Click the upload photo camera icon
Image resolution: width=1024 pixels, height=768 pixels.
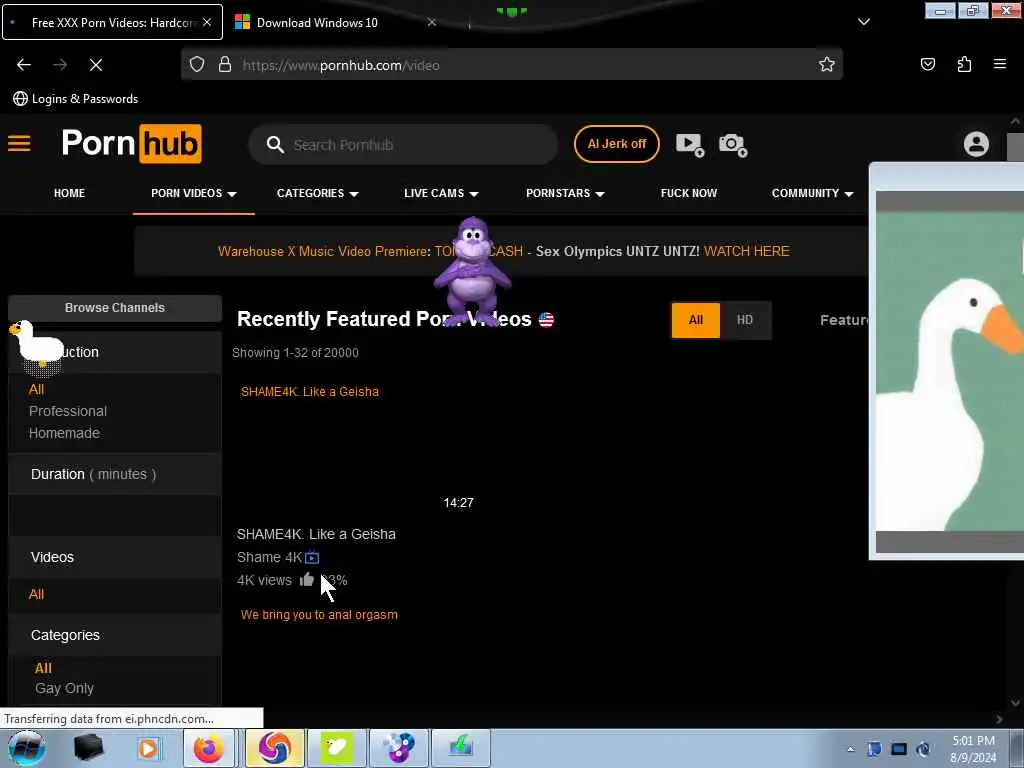(733, 144)
